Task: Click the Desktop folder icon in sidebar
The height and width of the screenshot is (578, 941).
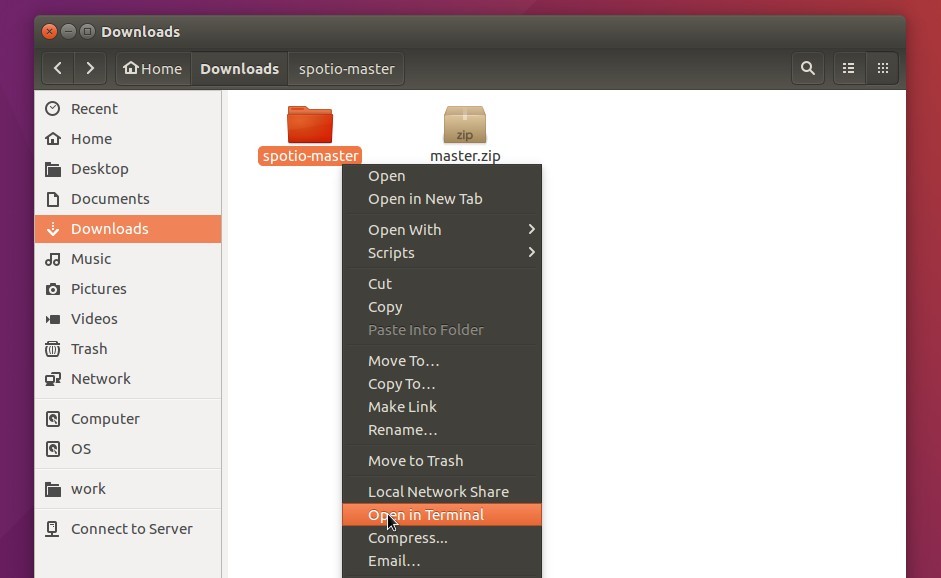Action: click(x=53, y=169)
